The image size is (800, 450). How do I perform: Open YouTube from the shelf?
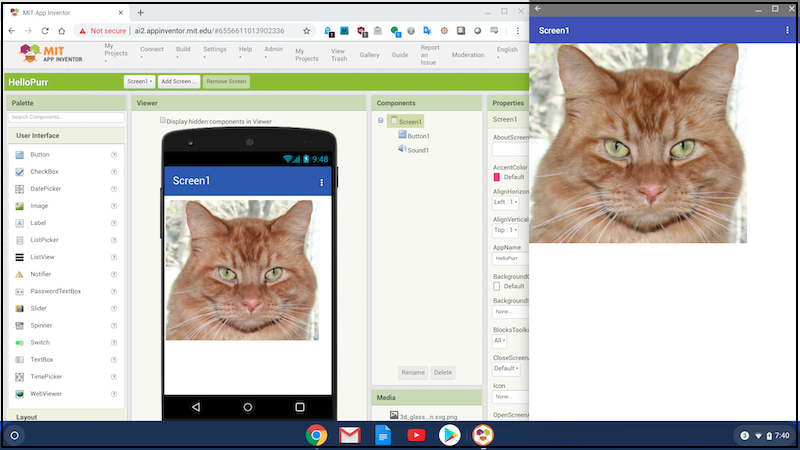tap(416, 435)
